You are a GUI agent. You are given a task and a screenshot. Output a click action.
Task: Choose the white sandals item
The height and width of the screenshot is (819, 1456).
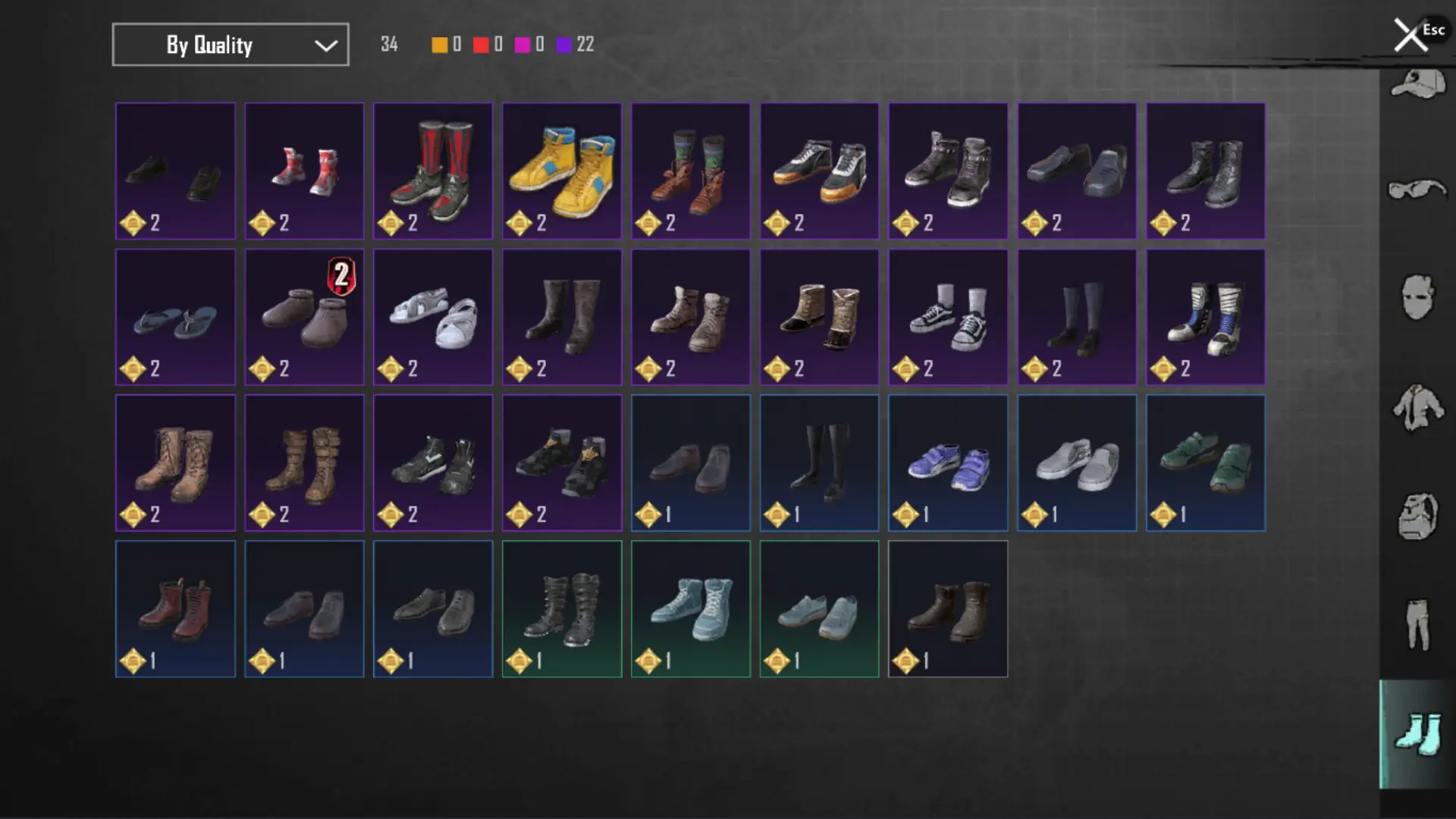[x=433, y=317]
